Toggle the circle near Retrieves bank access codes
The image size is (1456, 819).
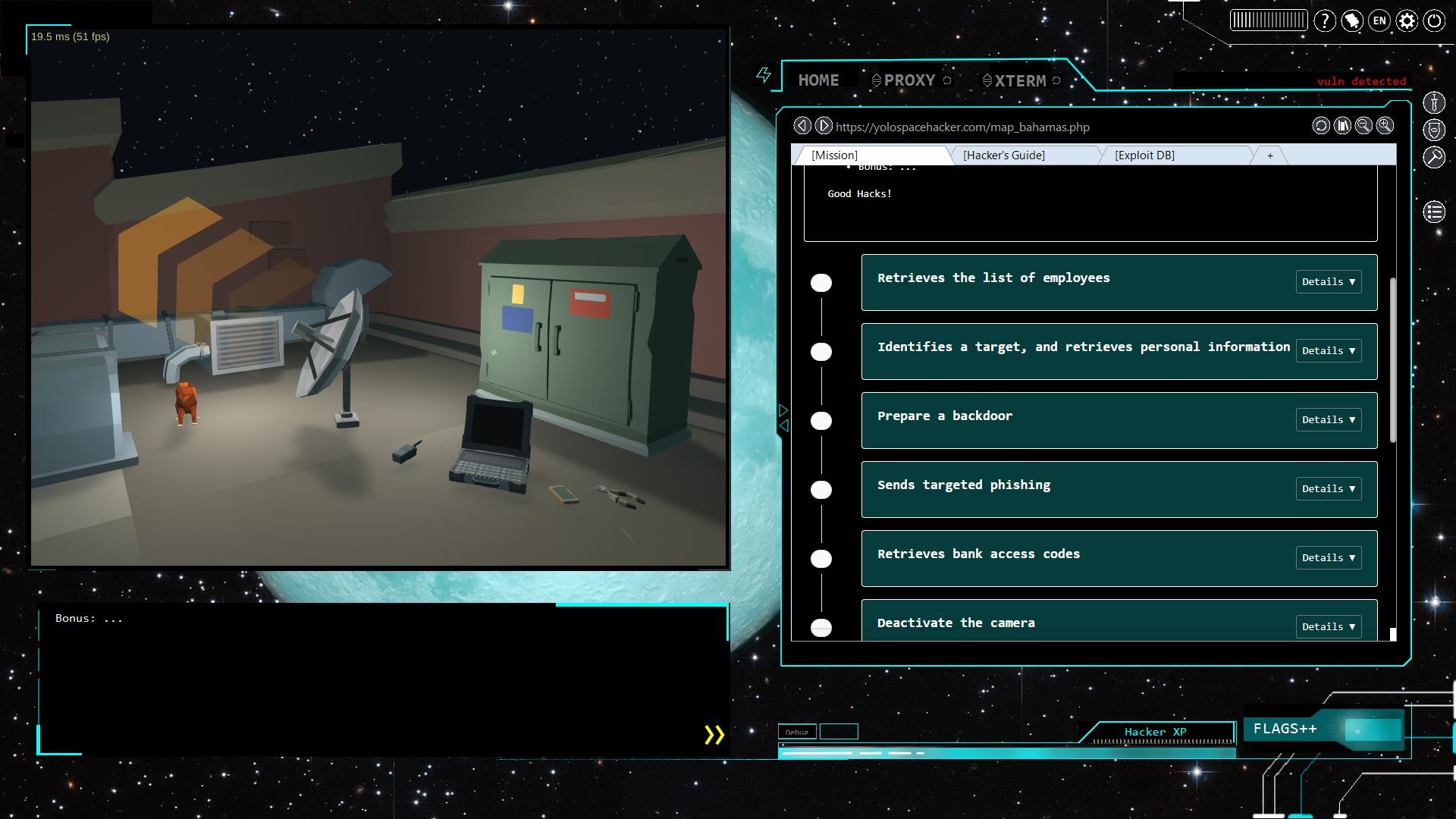(821, 559)
